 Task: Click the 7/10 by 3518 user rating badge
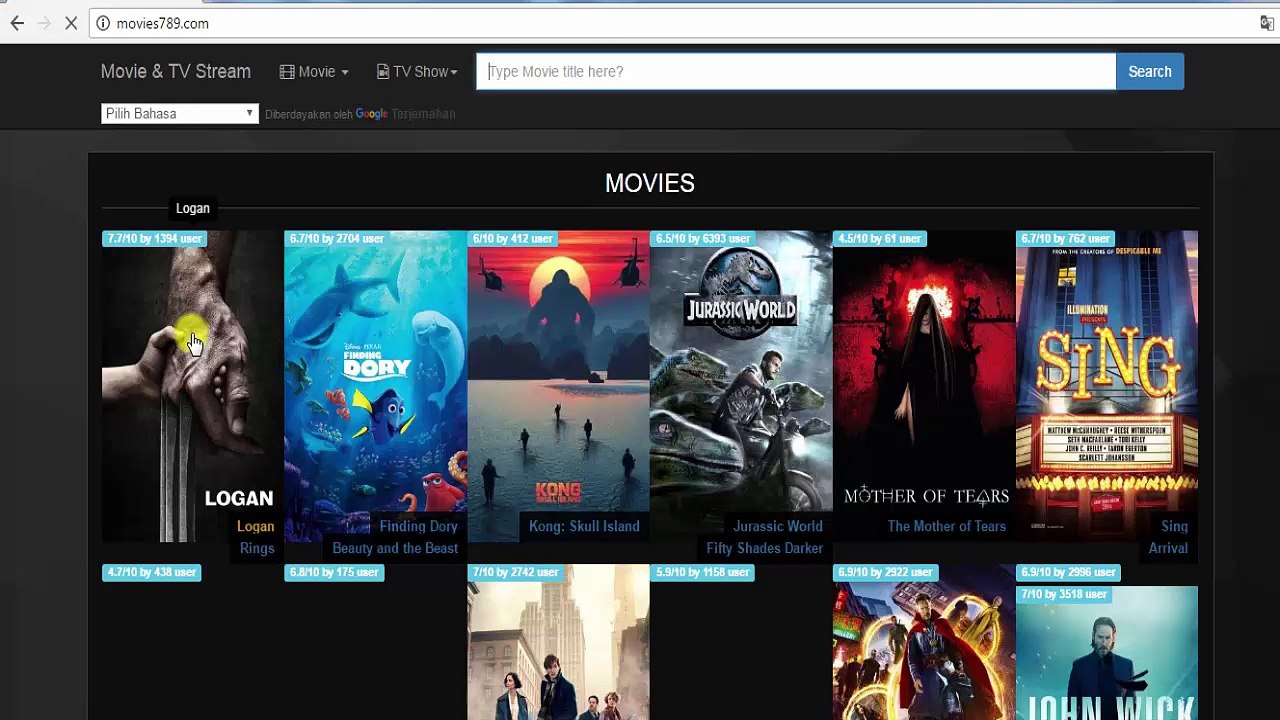coord(1065,594)
